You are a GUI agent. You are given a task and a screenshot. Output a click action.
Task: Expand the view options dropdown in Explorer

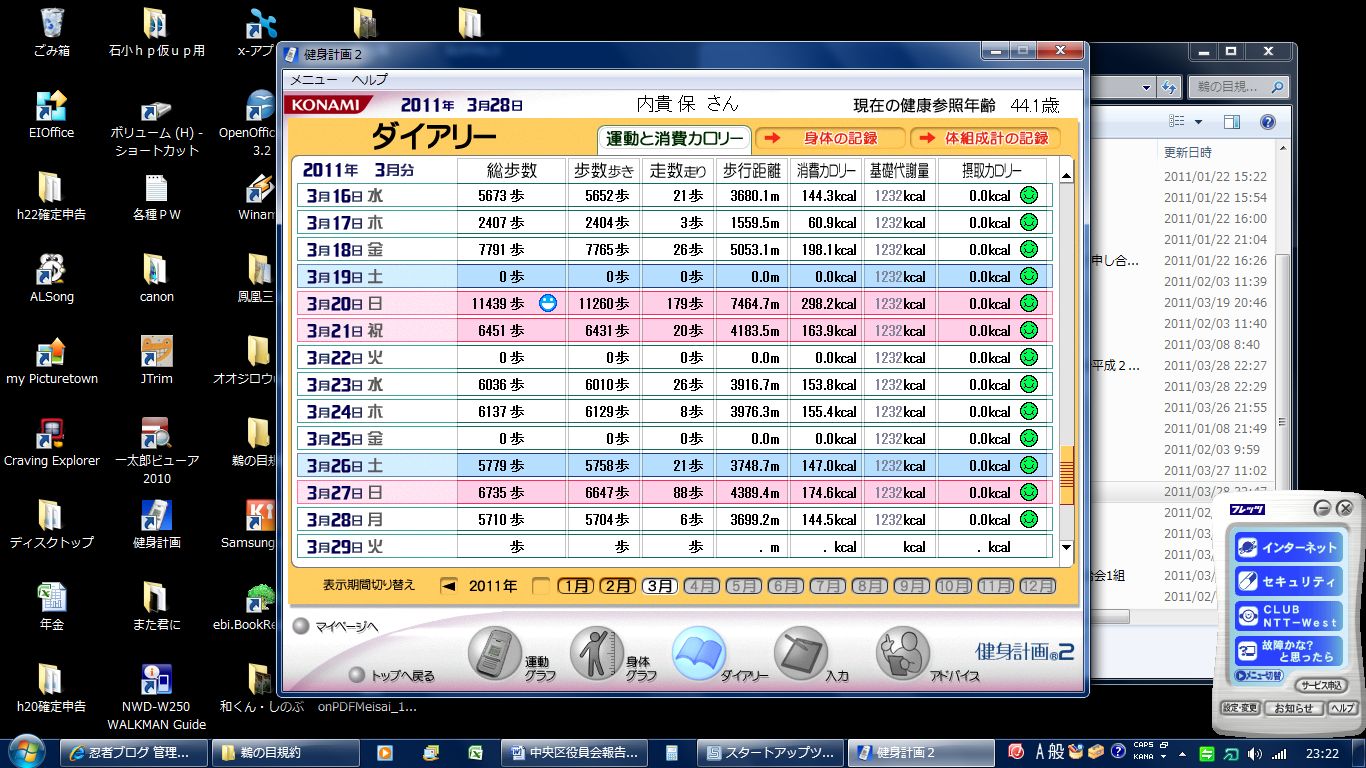(x=1198, y=122)
